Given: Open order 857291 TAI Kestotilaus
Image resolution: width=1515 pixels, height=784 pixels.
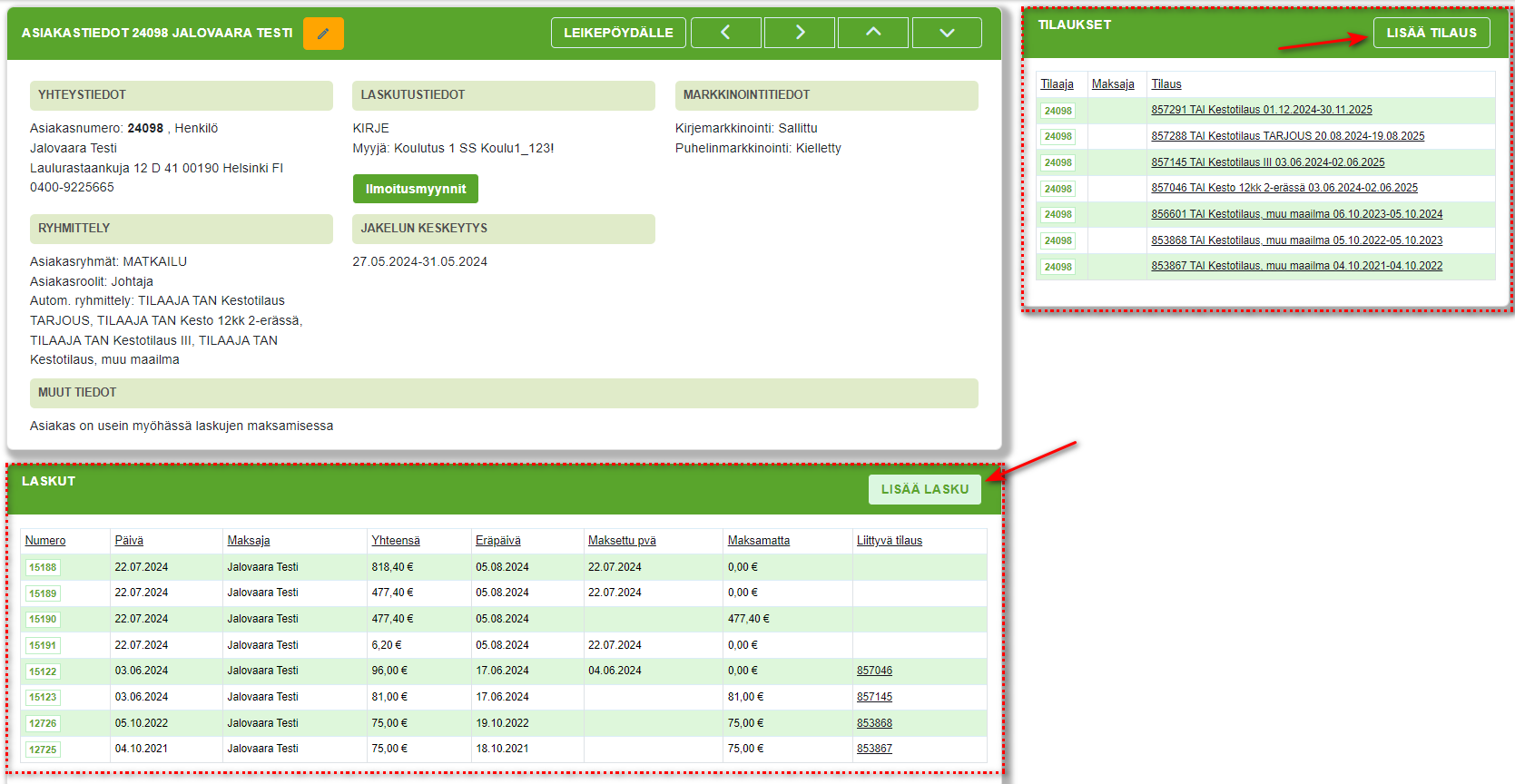Looking at the screenshot, I should coord(1262,110).
